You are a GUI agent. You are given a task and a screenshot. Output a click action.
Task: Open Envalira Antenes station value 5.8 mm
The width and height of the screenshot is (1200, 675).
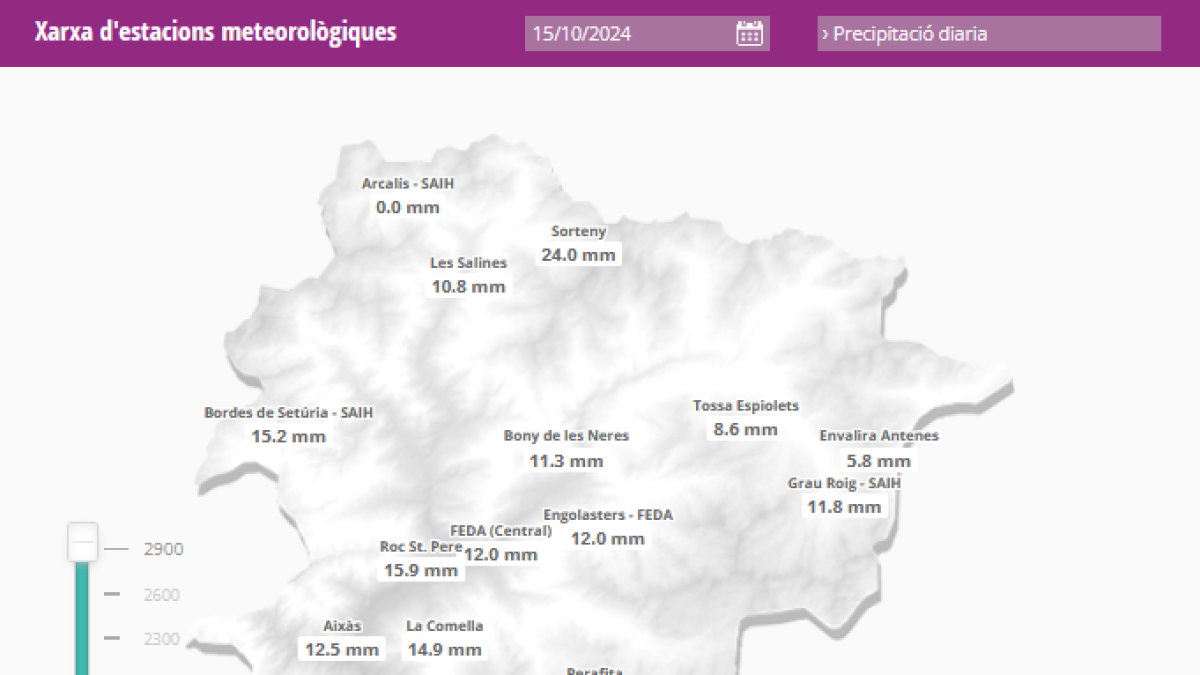(878, 461)
